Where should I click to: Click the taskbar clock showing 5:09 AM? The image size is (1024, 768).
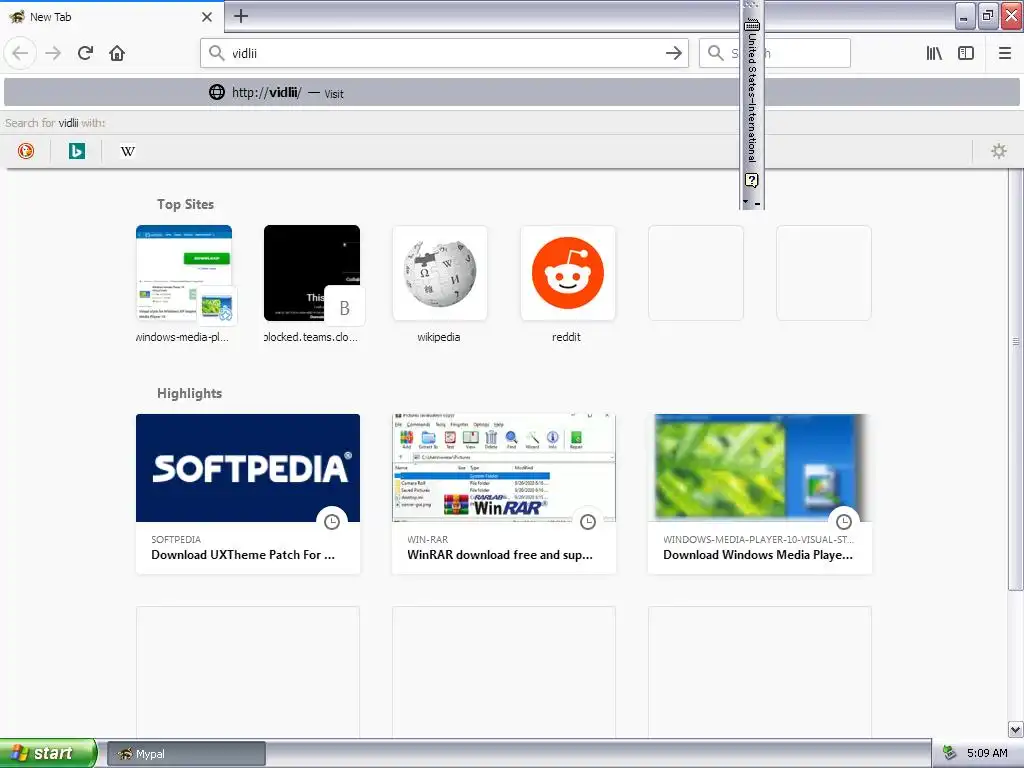987,753
